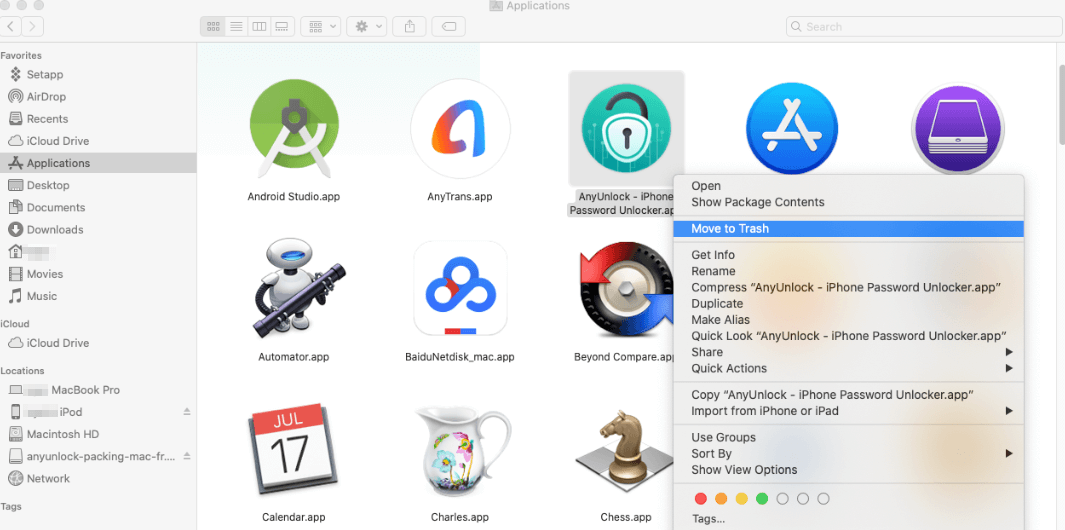1065x530 pixels.
Task: Open Setapp in the sidebar
Action: click(98, 74)
